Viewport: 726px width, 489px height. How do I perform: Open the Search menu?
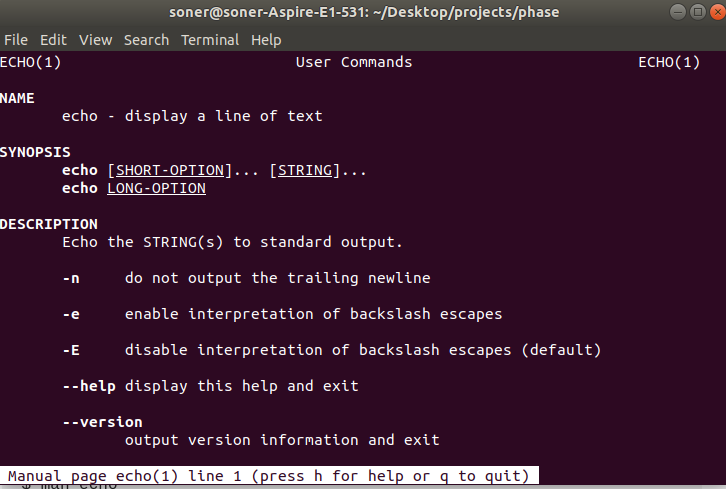pyautogui.click(x=146, y=40)
